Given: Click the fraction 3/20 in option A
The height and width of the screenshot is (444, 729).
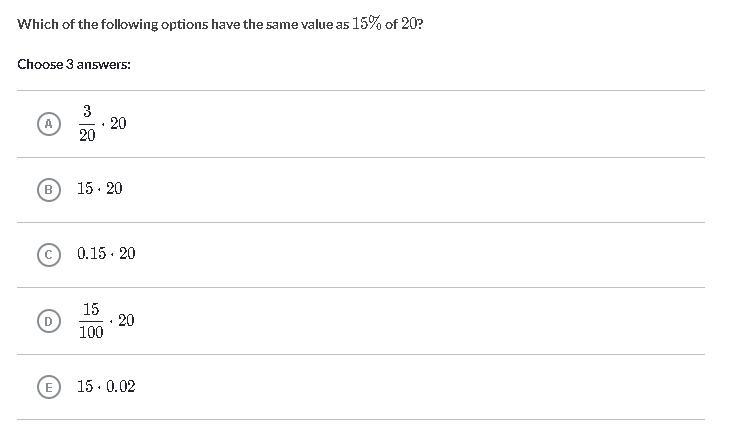Looking at the screenshot, I should pyautogui.click(x=87, y=123).
